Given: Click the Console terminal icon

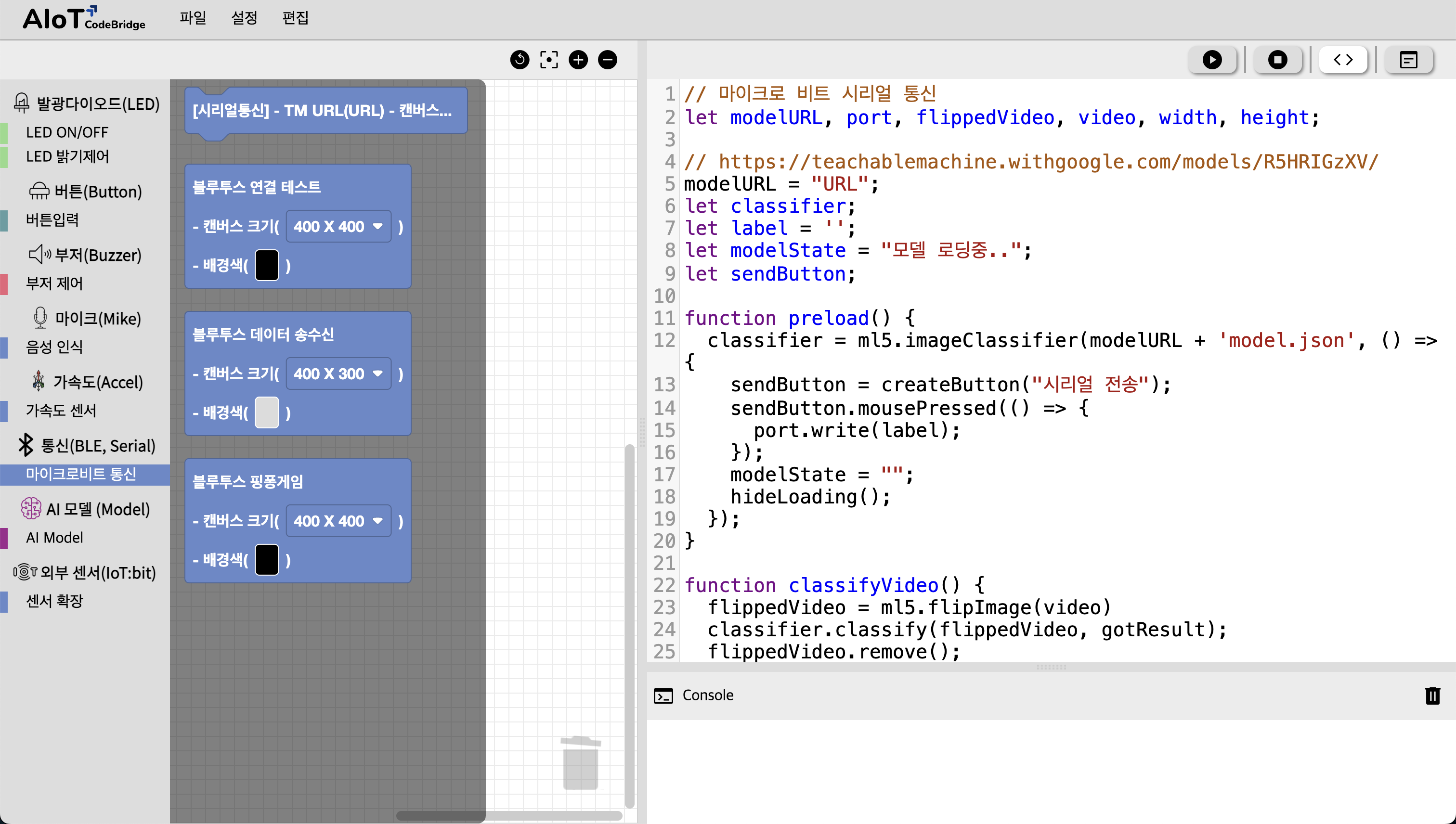Looking at the screenshot, I should (x=663, y=695).
